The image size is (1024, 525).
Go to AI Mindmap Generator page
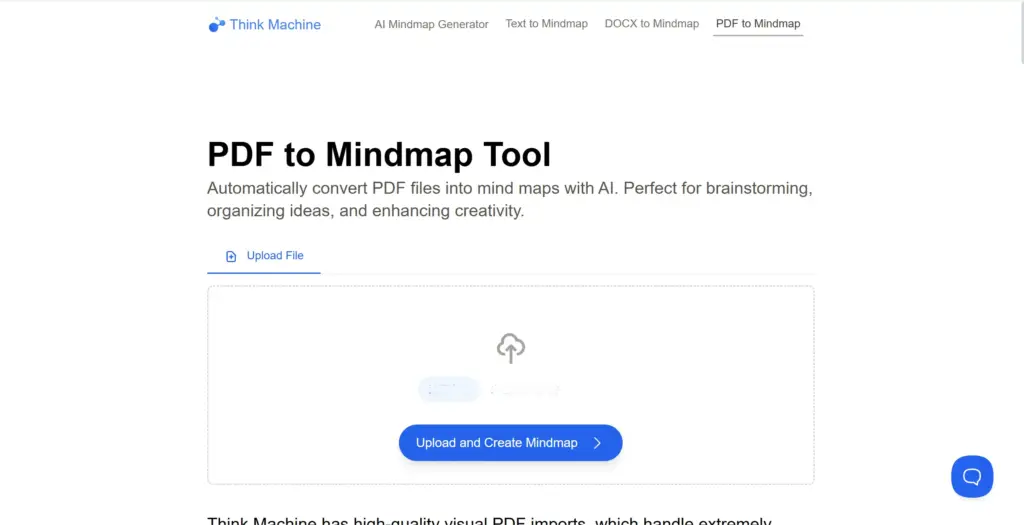pyautogui.click(x=431, y=24)
